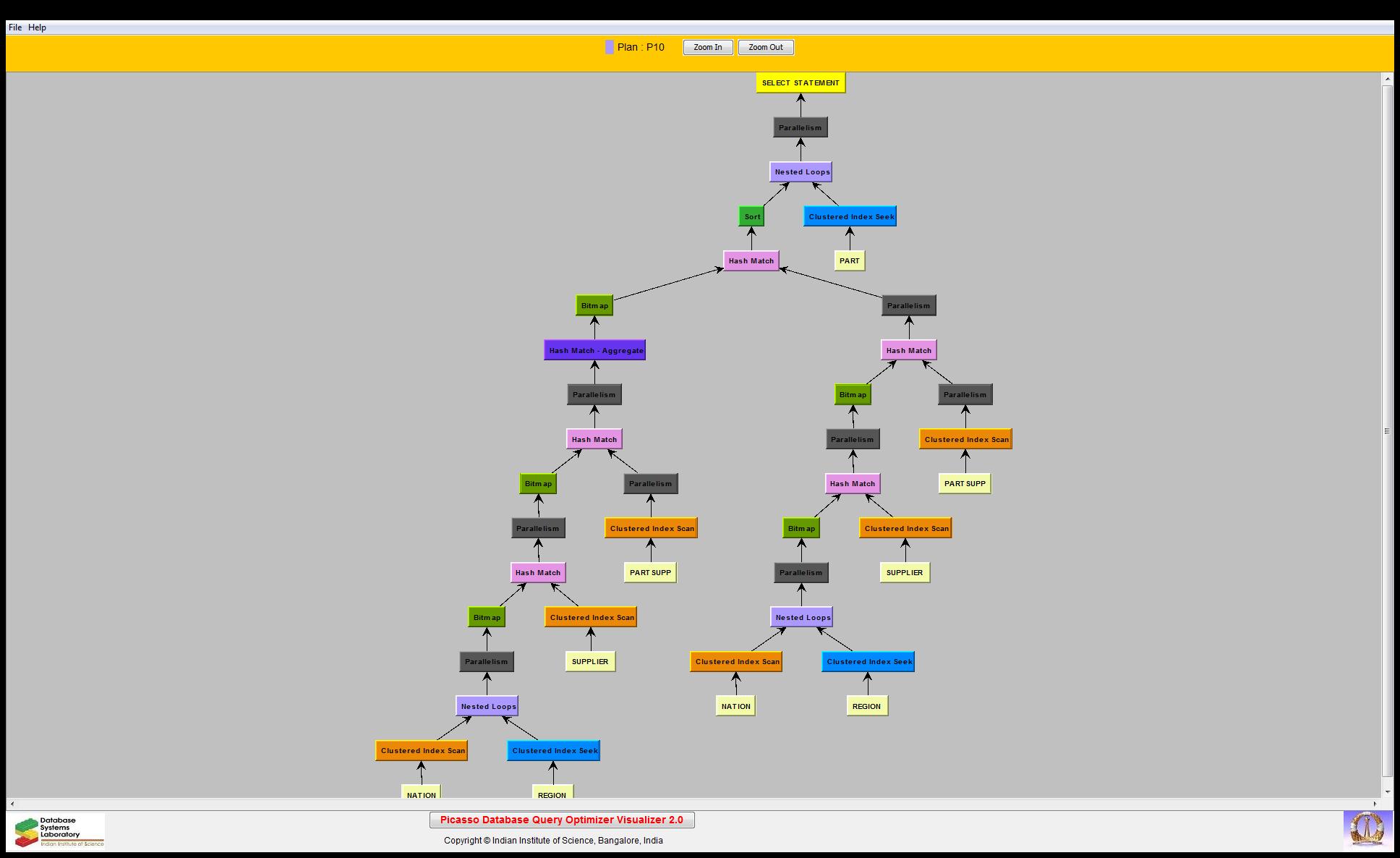Click the vertical scrollbar up arrow

[1387, 78]
